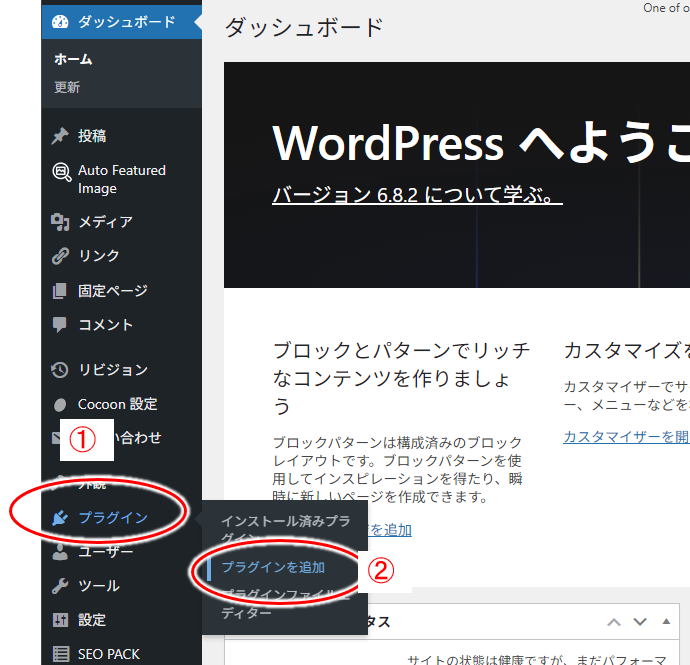Click the Dashboard gauge icon
The image size is (690, 665).
[x=60, y=22]
